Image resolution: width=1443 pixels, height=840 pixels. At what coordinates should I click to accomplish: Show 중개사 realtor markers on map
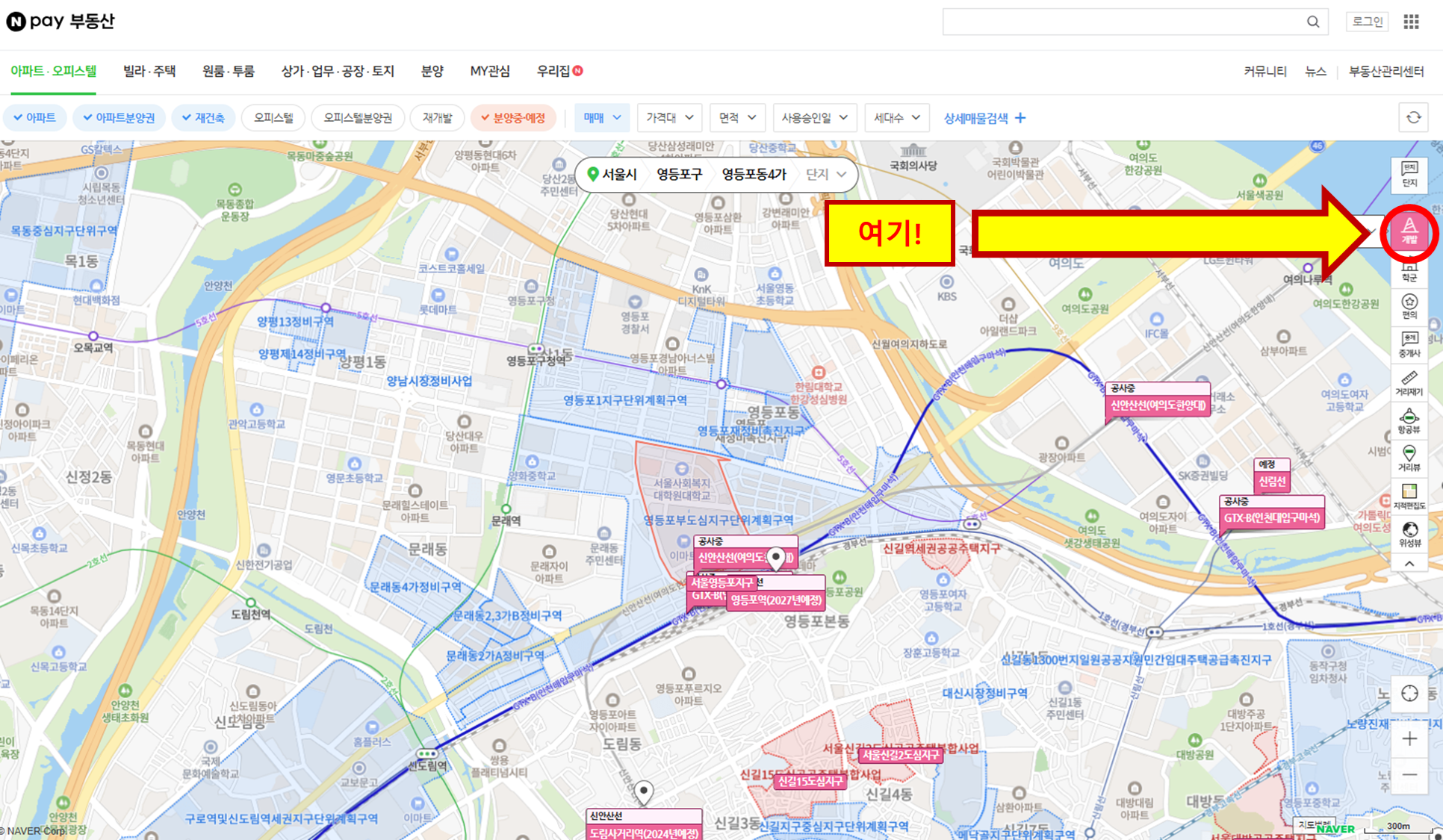1409,344
